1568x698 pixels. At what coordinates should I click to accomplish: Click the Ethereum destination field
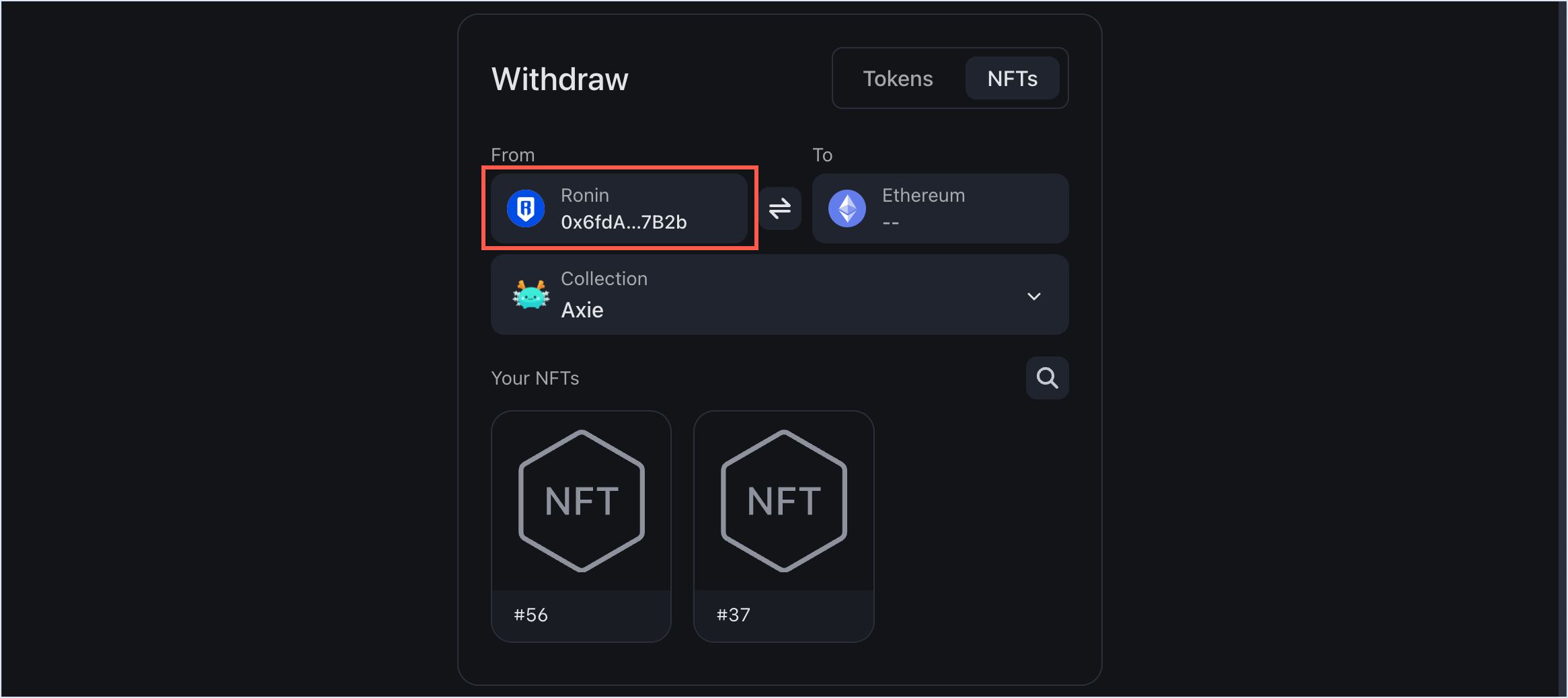939,208
